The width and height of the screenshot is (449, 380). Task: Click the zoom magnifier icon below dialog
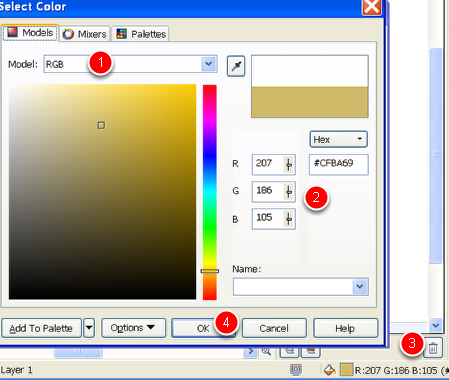[x=266, y=351]
